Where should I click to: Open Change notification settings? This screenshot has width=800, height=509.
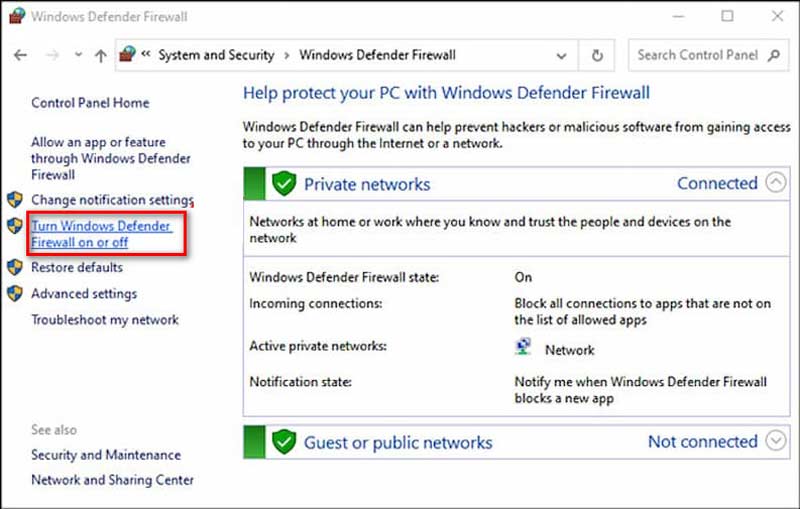[112, 200]
